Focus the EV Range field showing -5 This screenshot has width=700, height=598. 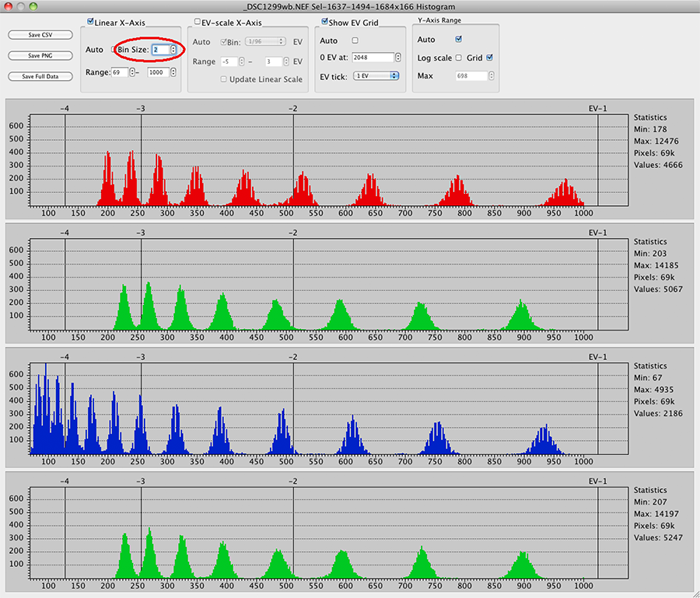pyautogui.click(x=229, y=62)
